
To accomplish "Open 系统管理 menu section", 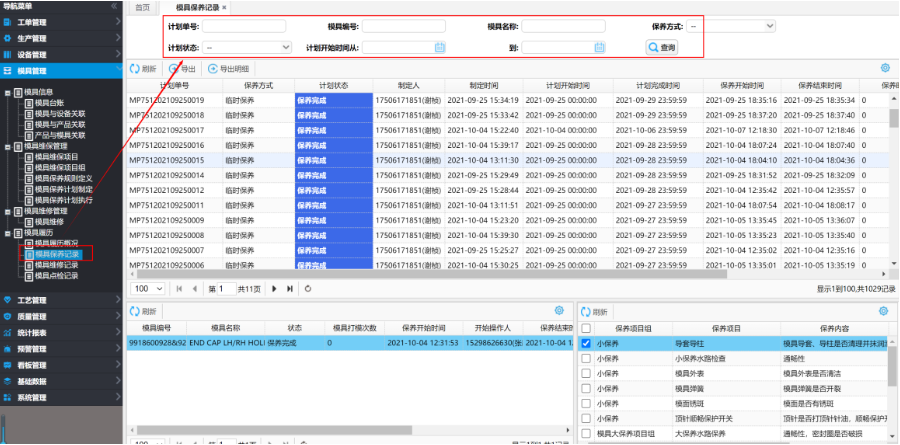I will click(61, 397).
